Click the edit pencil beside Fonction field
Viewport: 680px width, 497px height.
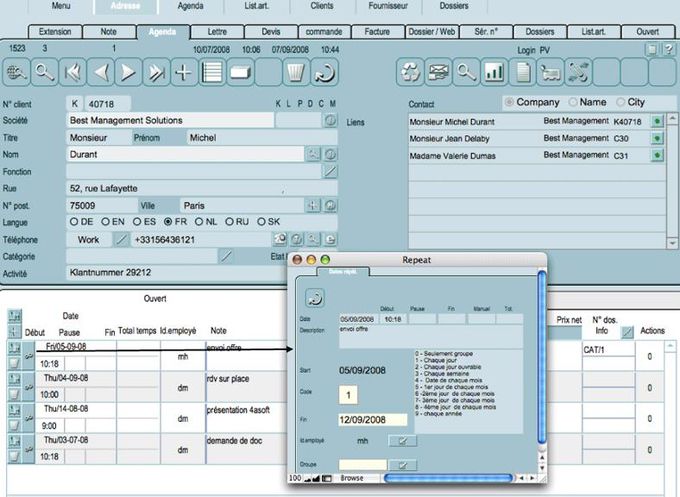(330, 171)
